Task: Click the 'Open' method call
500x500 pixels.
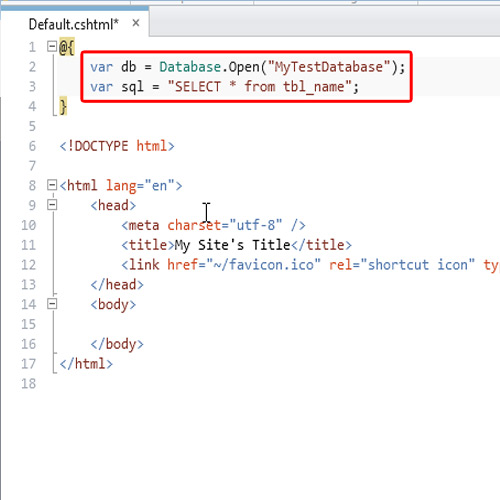Action: click(244, 68)
